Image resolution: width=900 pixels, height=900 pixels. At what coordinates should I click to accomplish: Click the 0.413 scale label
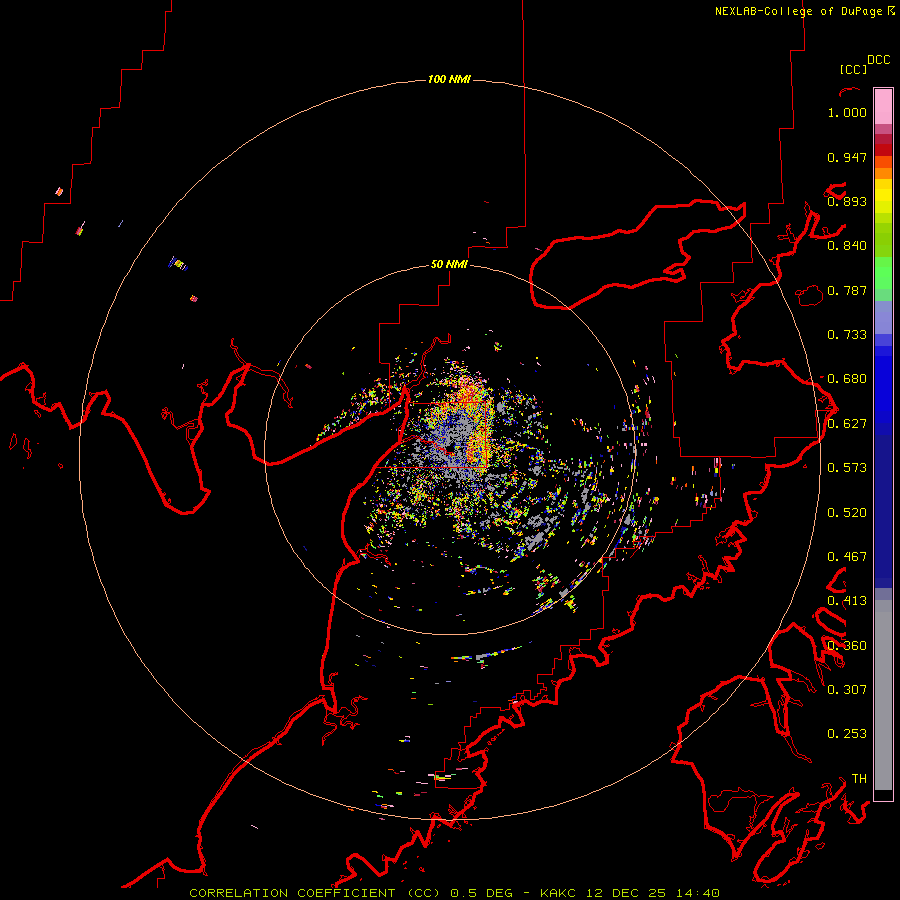(x=847, y=601)
